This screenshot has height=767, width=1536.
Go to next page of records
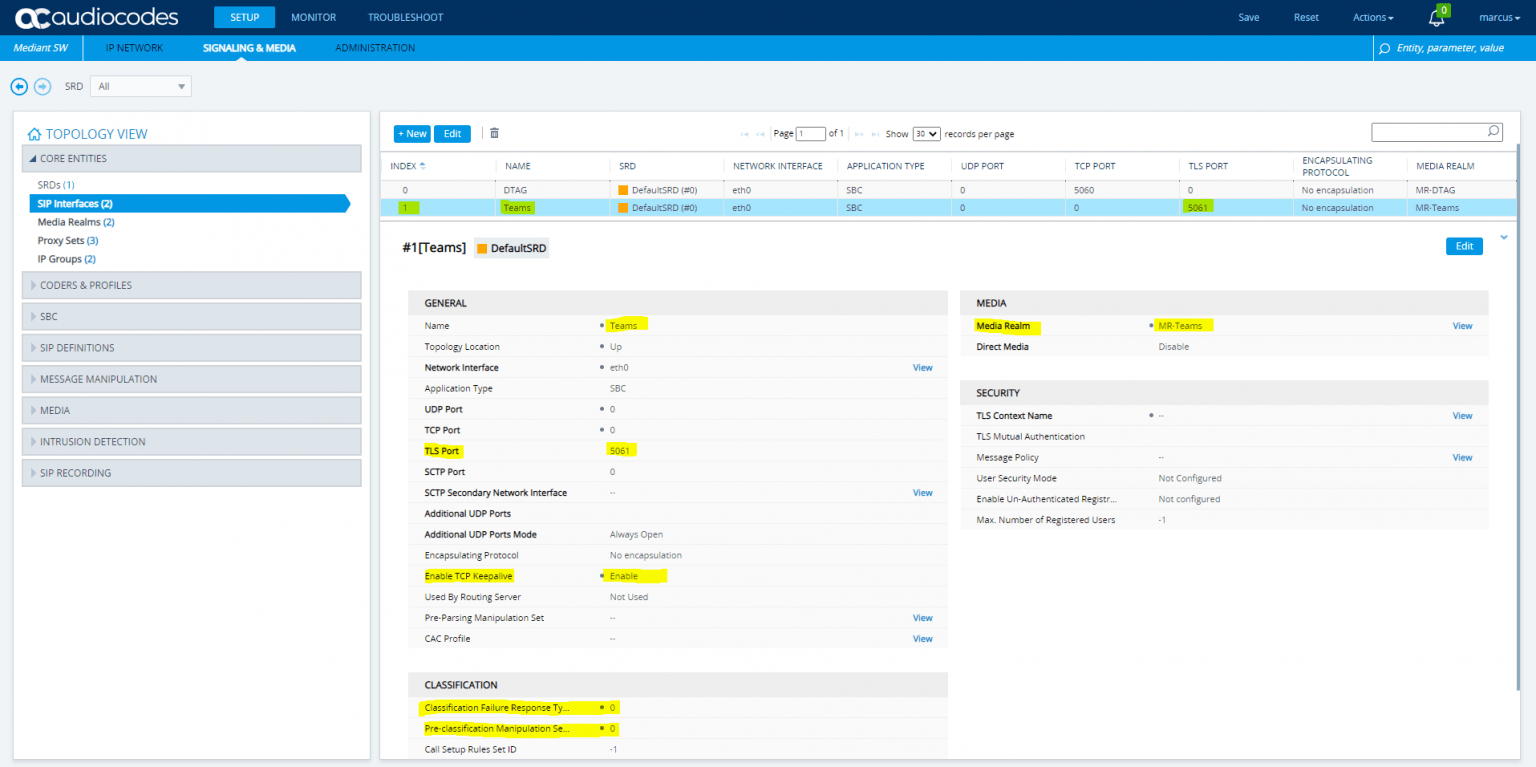[x=859, y=134]
